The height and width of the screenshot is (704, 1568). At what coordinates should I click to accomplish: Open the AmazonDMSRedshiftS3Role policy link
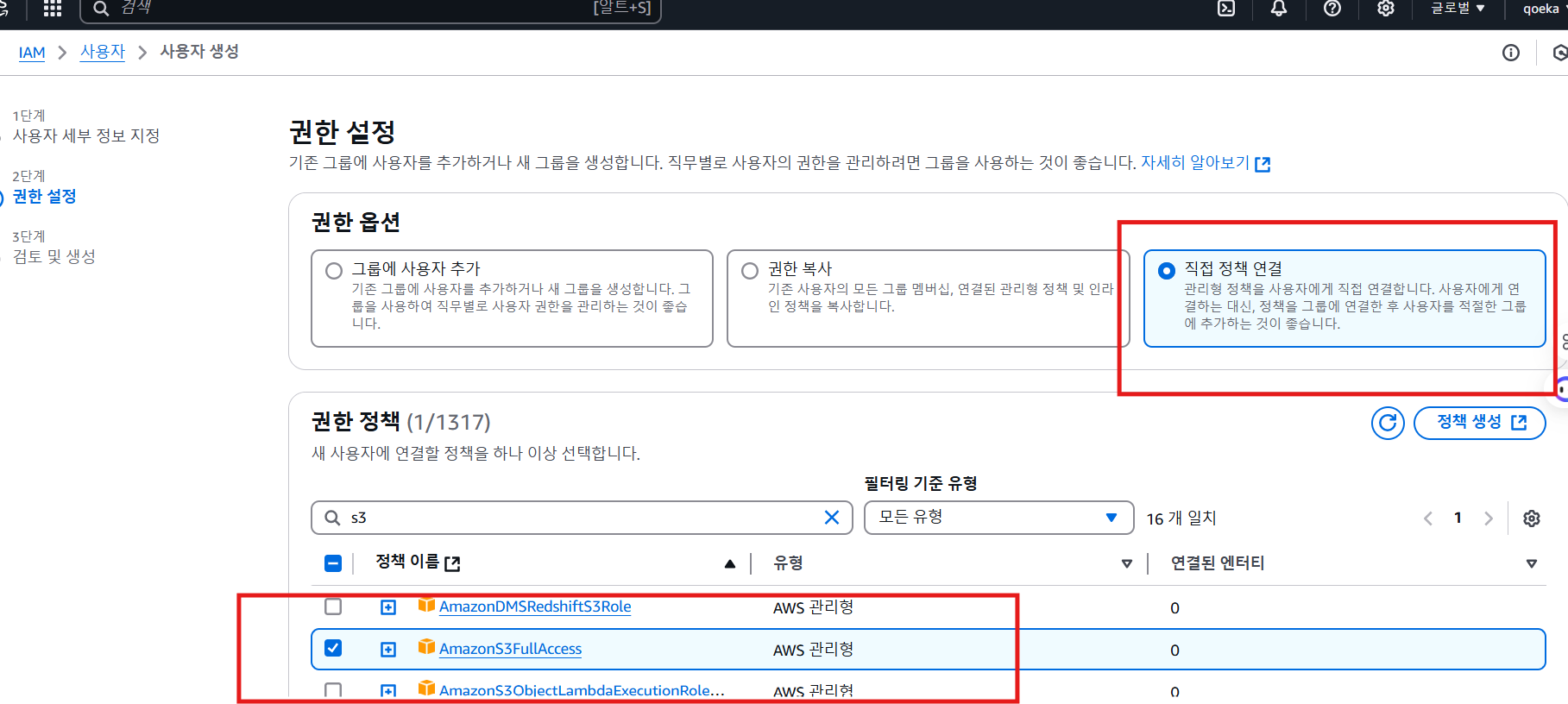pyautogui.click(x=535, y=607)
